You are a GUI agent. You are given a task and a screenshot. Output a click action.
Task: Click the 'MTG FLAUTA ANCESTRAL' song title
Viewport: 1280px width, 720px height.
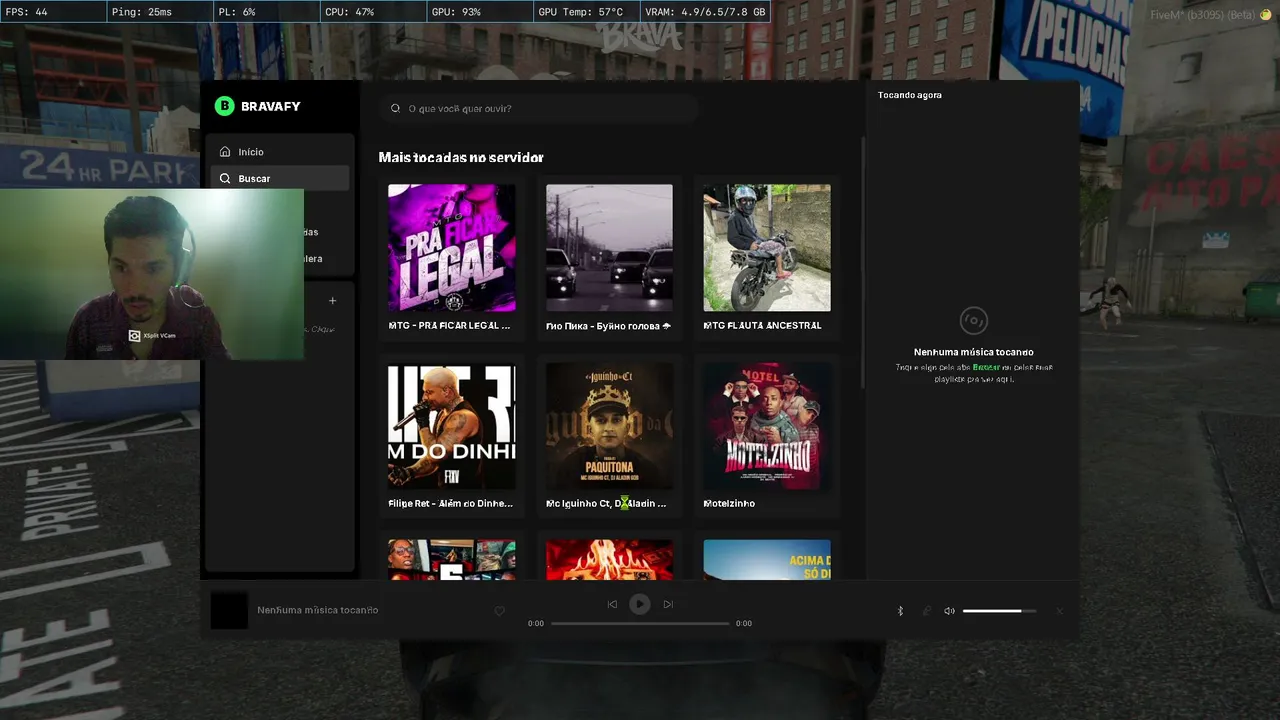coord(762,325)
